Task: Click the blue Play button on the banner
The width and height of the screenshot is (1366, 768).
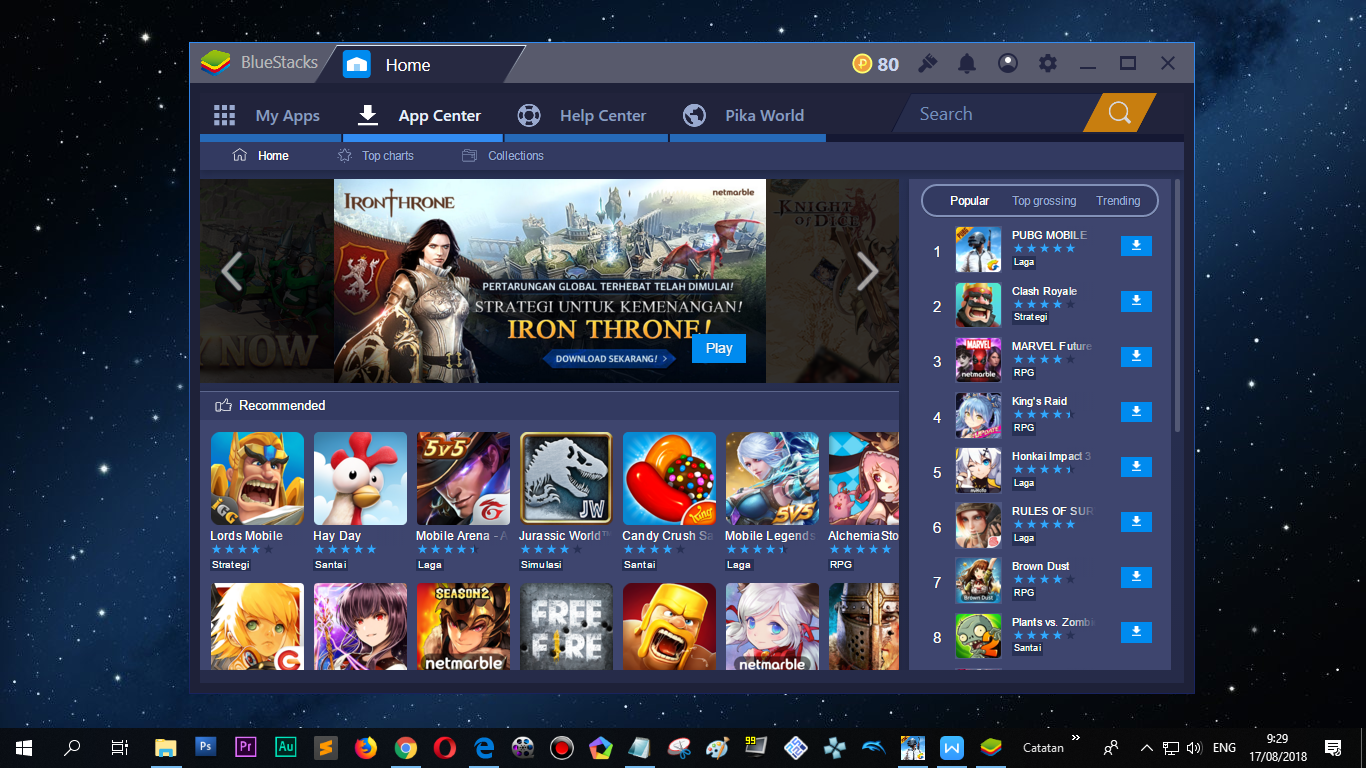Action: point(719,348)
